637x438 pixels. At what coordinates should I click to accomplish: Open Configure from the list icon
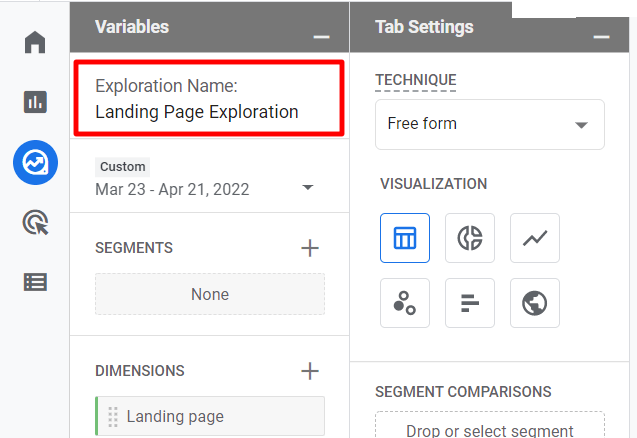point(35,281)
